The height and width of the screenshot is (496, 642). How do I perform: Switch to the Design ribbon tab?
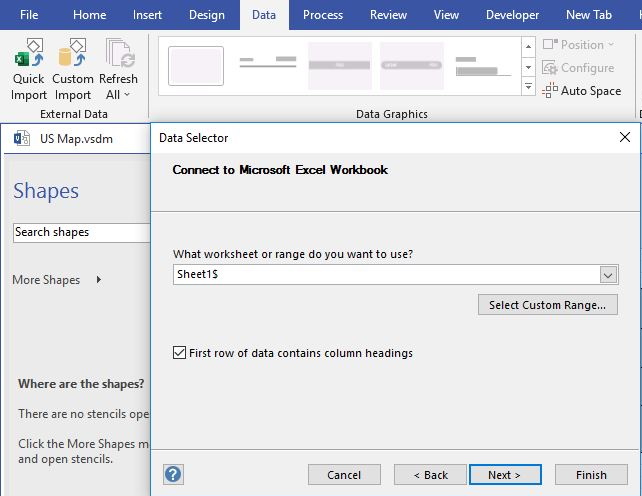point(206,15)
